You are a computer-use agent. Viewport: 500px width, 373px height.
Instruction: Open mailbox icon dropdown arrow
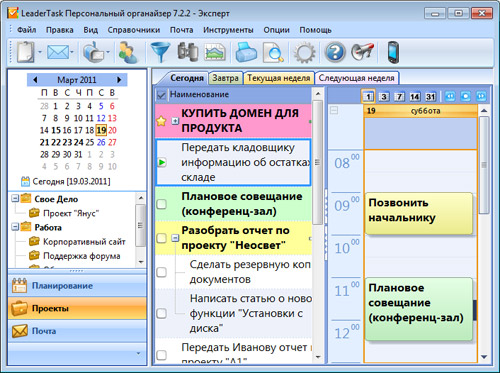point(108,52)
